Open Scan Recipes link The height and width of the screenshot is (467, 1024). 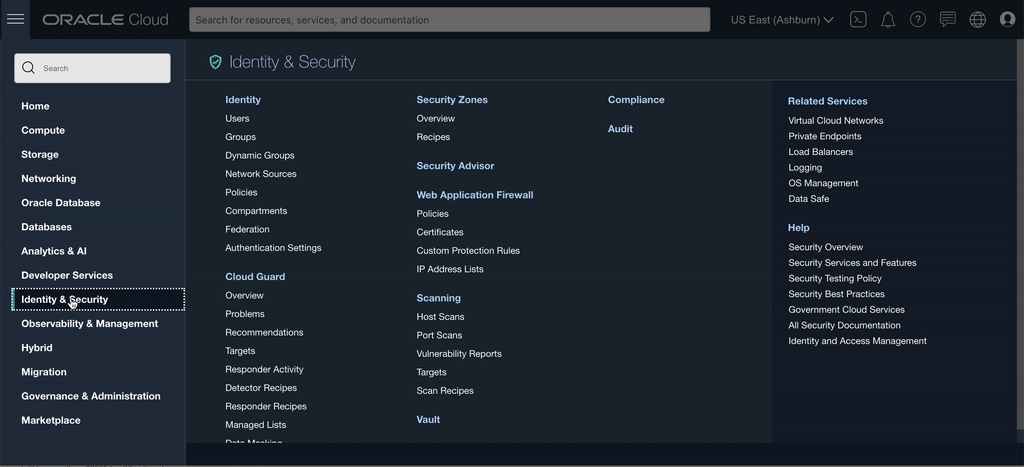click(445, 391)
